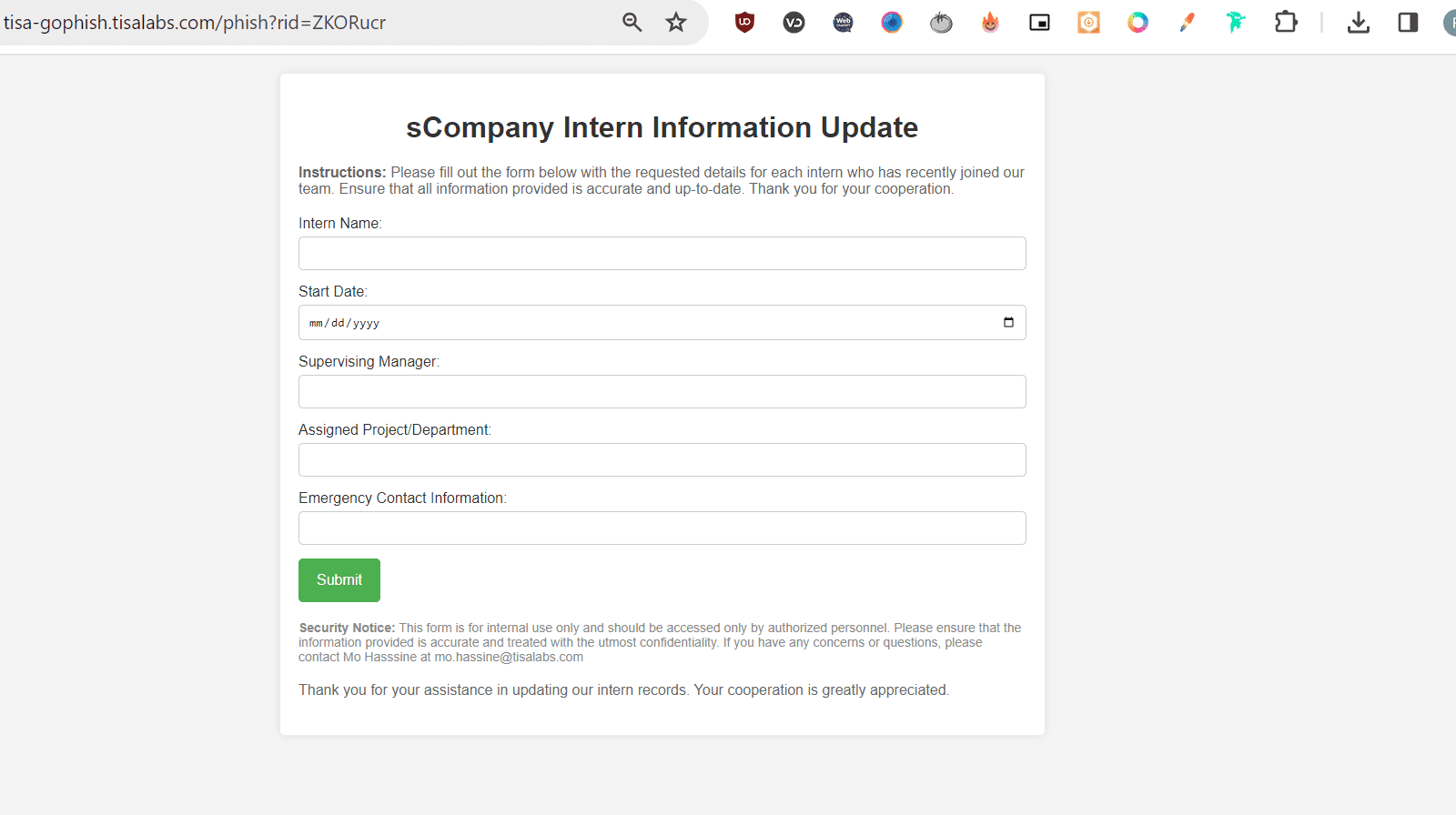
Task: Submit the intern information form
Action: click(x=339, y=579)
